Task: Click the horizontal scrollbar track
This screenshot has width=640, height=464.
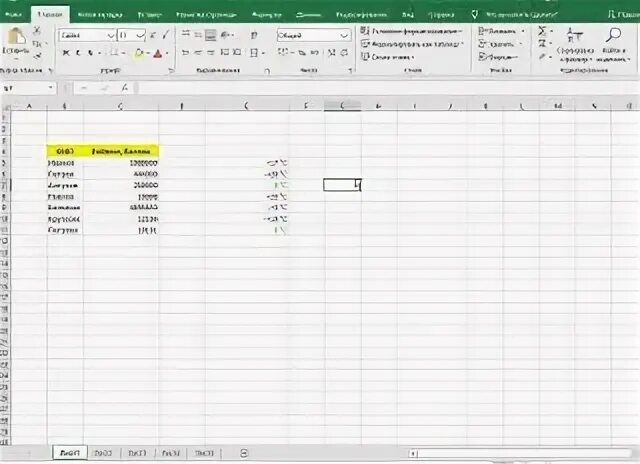Action: (524, 453)
